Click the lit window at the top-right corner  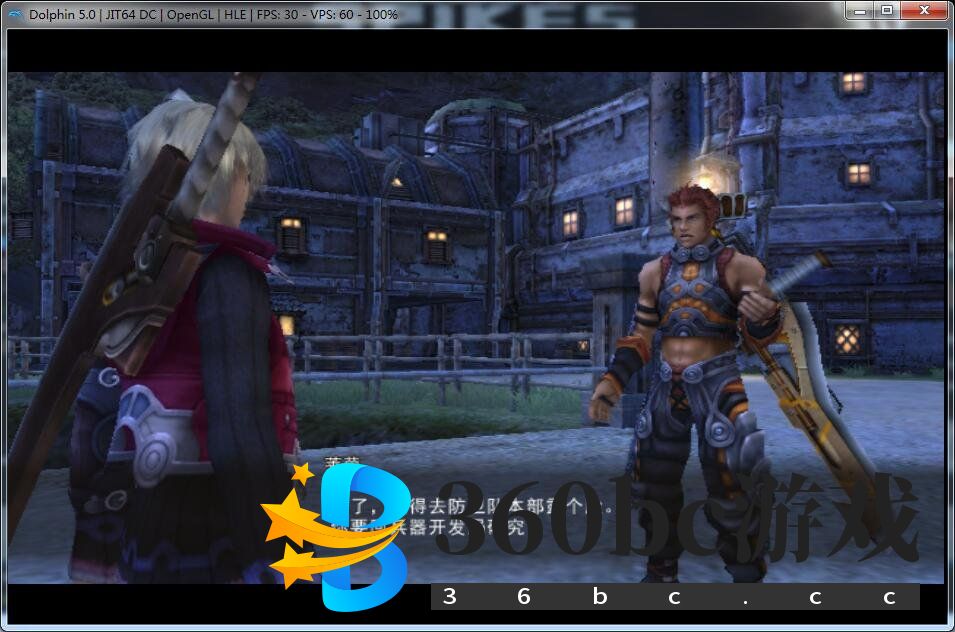[853, 83]
